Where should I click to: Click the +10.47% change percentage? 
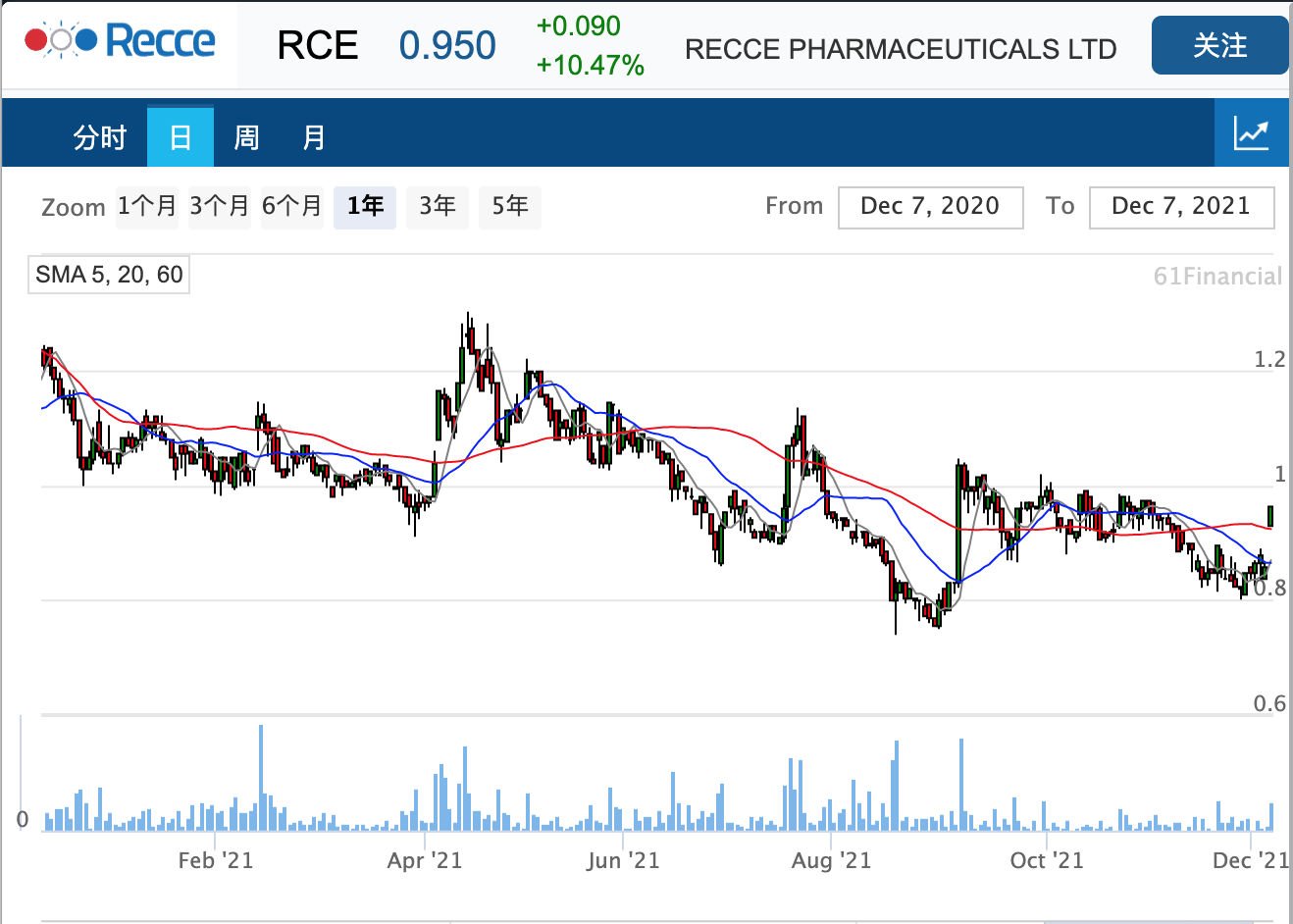(591, 66)
